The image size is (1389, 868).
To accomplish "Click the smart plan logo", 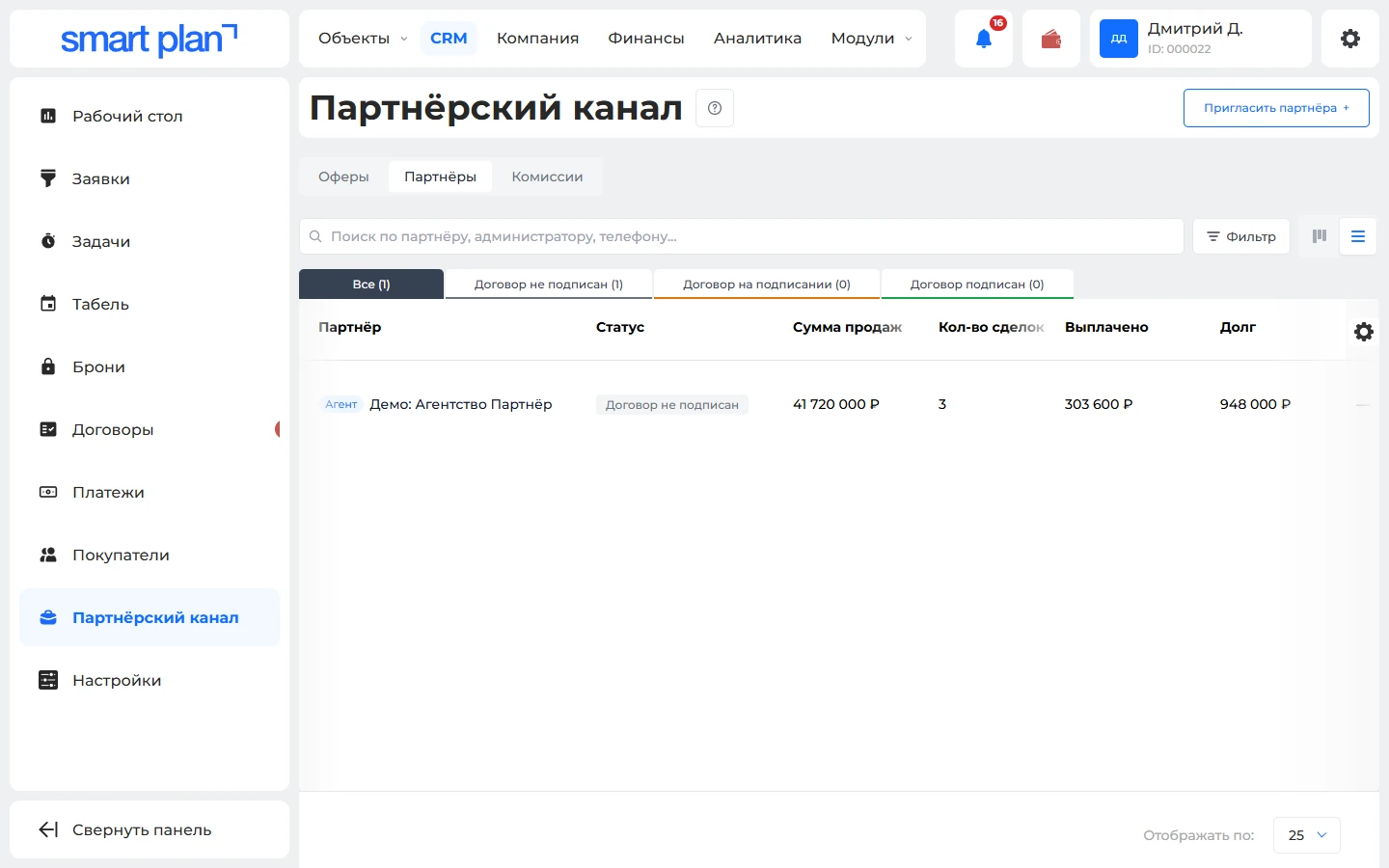I will pyautogui.click(x=149, y=40).
